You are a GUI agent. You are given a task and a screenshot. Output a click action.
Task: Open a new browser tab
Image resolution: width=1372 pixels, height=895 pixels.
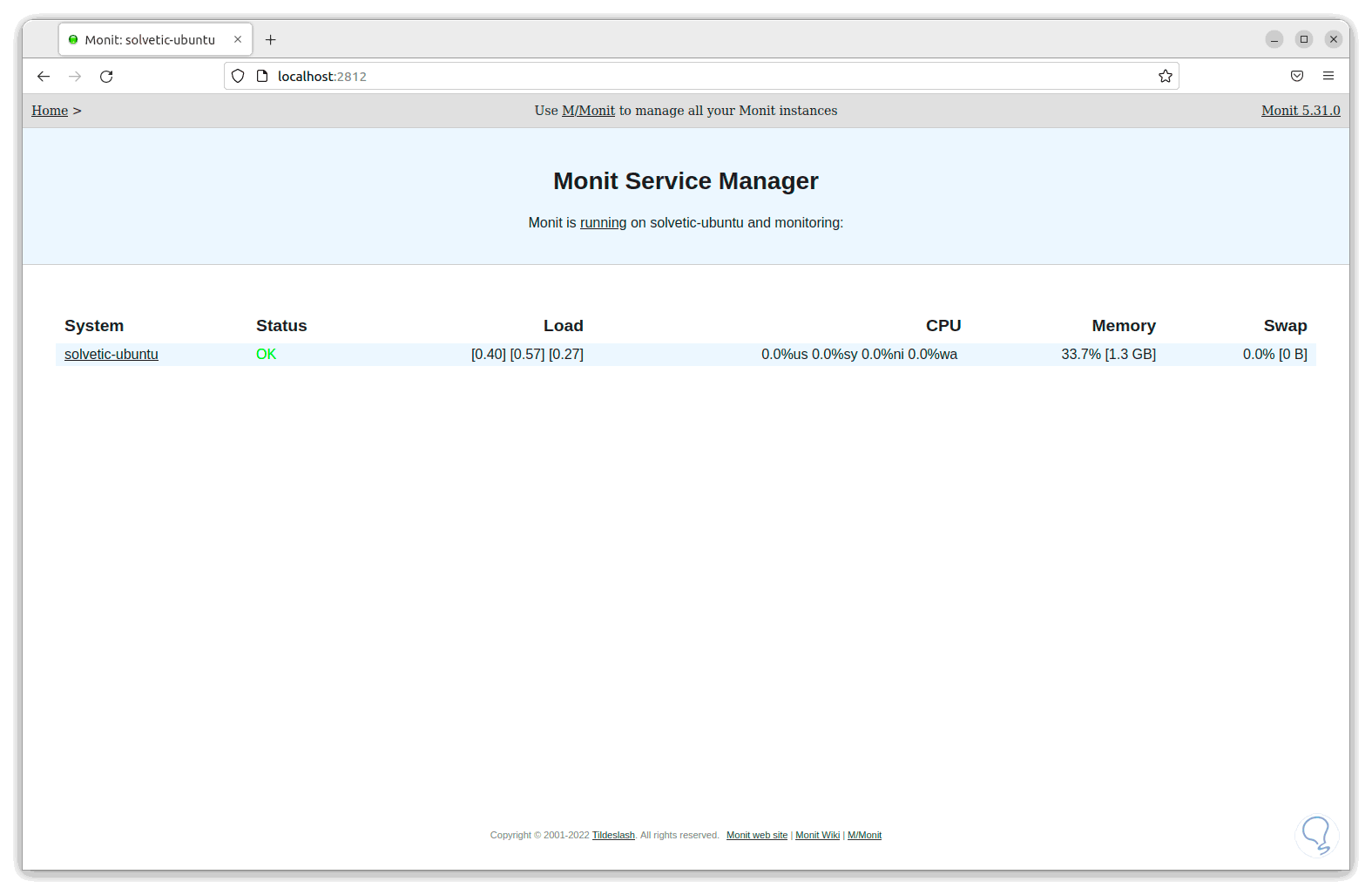point(271,40)
